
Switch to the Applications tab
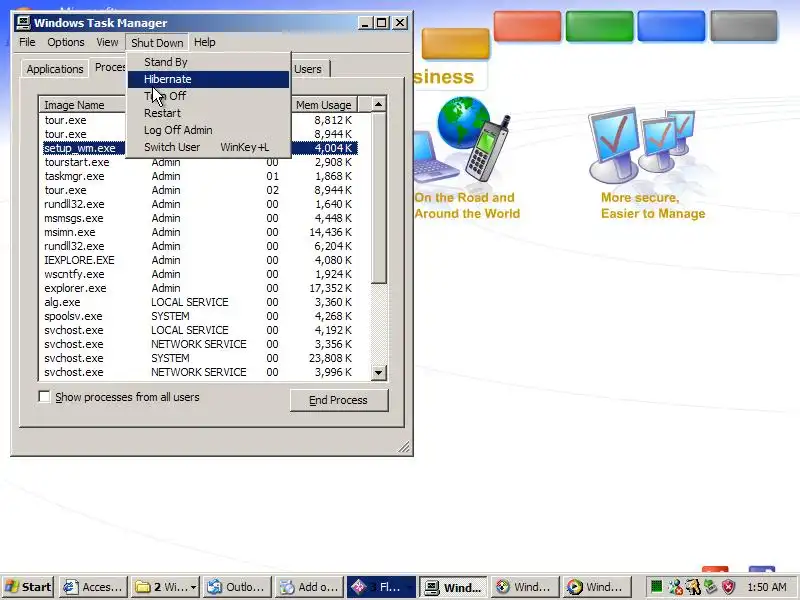pyautogui.click(x=55, y=69)
